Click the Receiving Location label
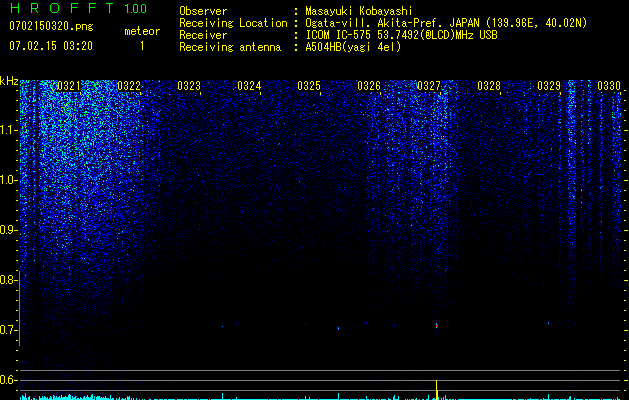This screenshot has width=629, height=400. [x=233, y=23]
